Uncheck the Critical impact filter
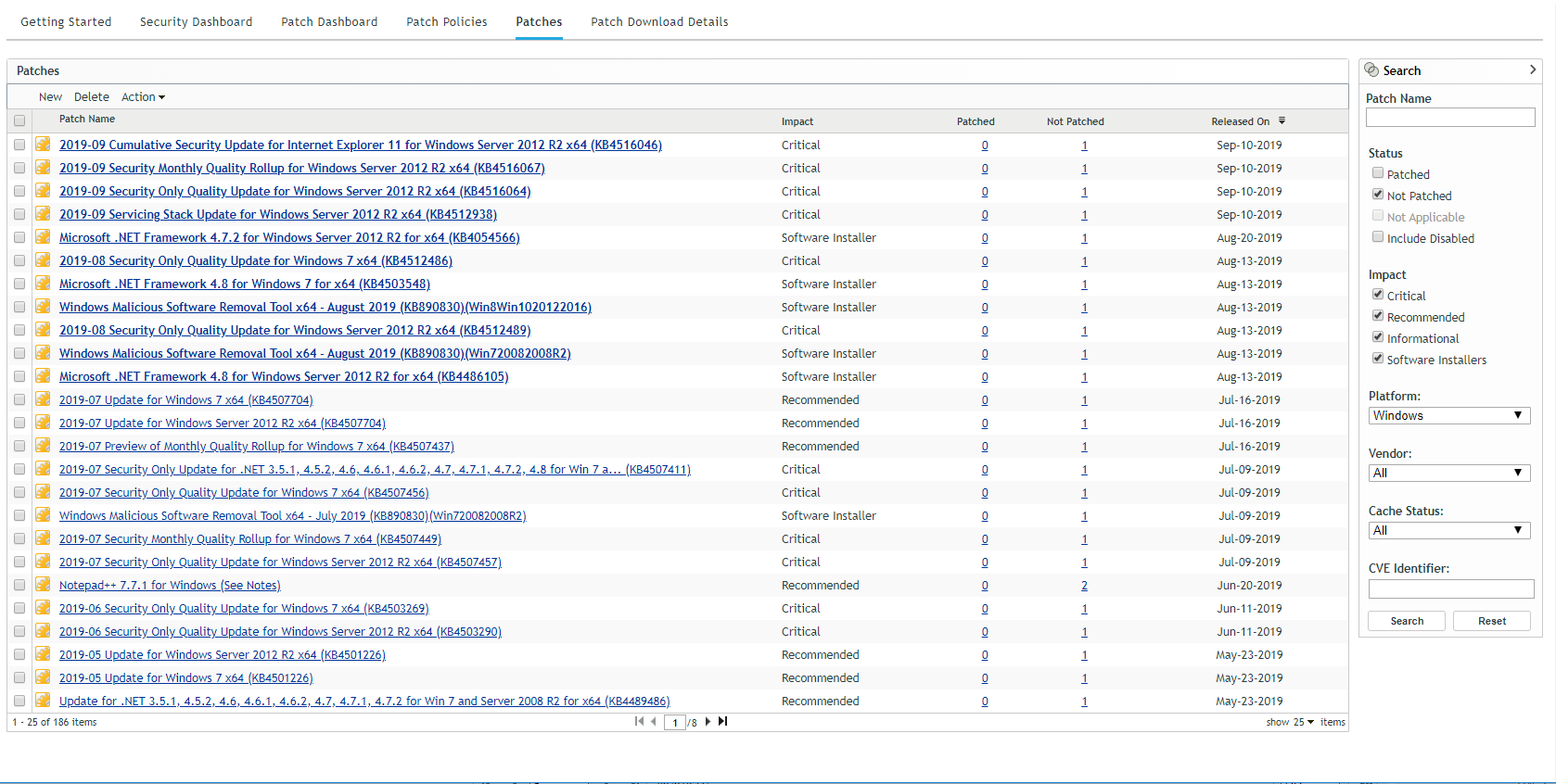Screen dimensions: 1556x784 pyautogui.click(x=1378, y=295)
